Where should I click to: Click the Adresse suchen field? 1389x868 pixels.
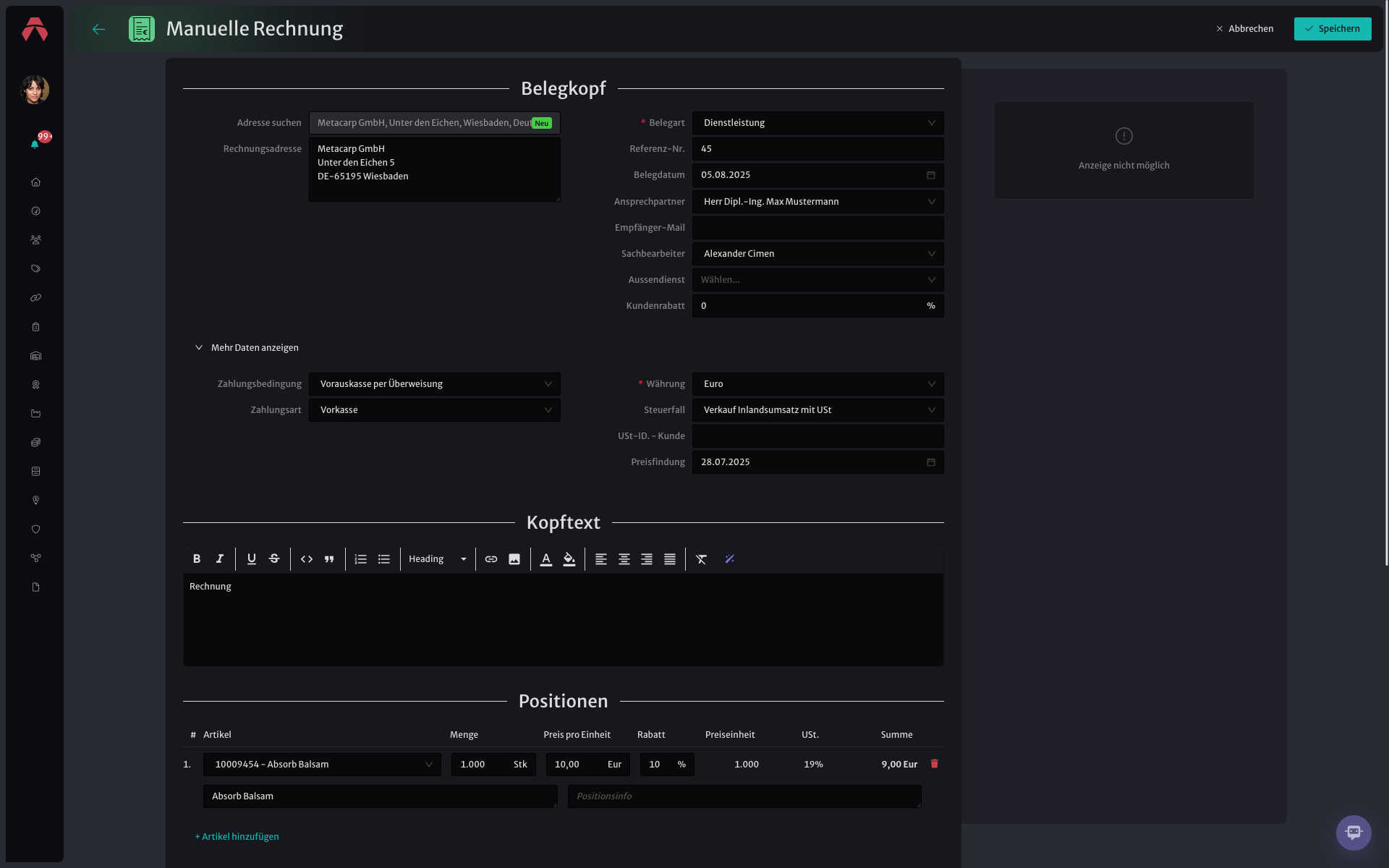click(x=434, y=123)
